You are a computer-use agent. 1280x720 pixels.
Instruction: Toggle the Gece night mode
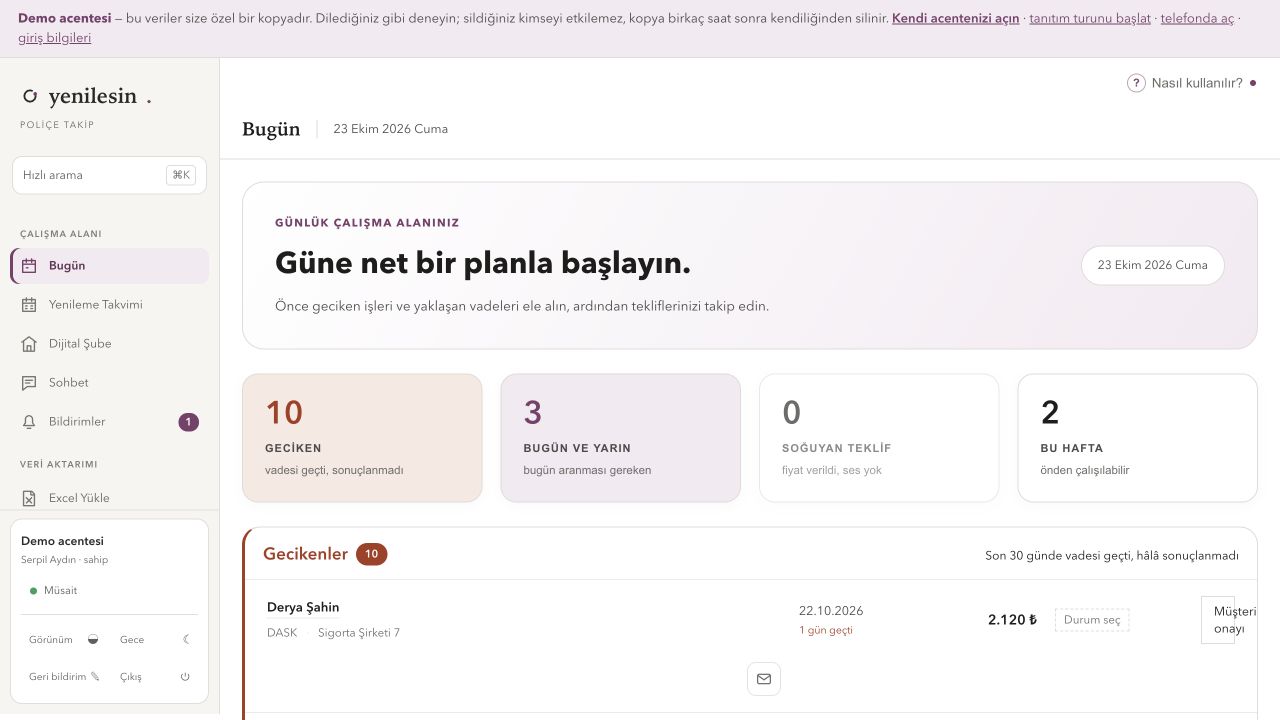tap(155, 640)
